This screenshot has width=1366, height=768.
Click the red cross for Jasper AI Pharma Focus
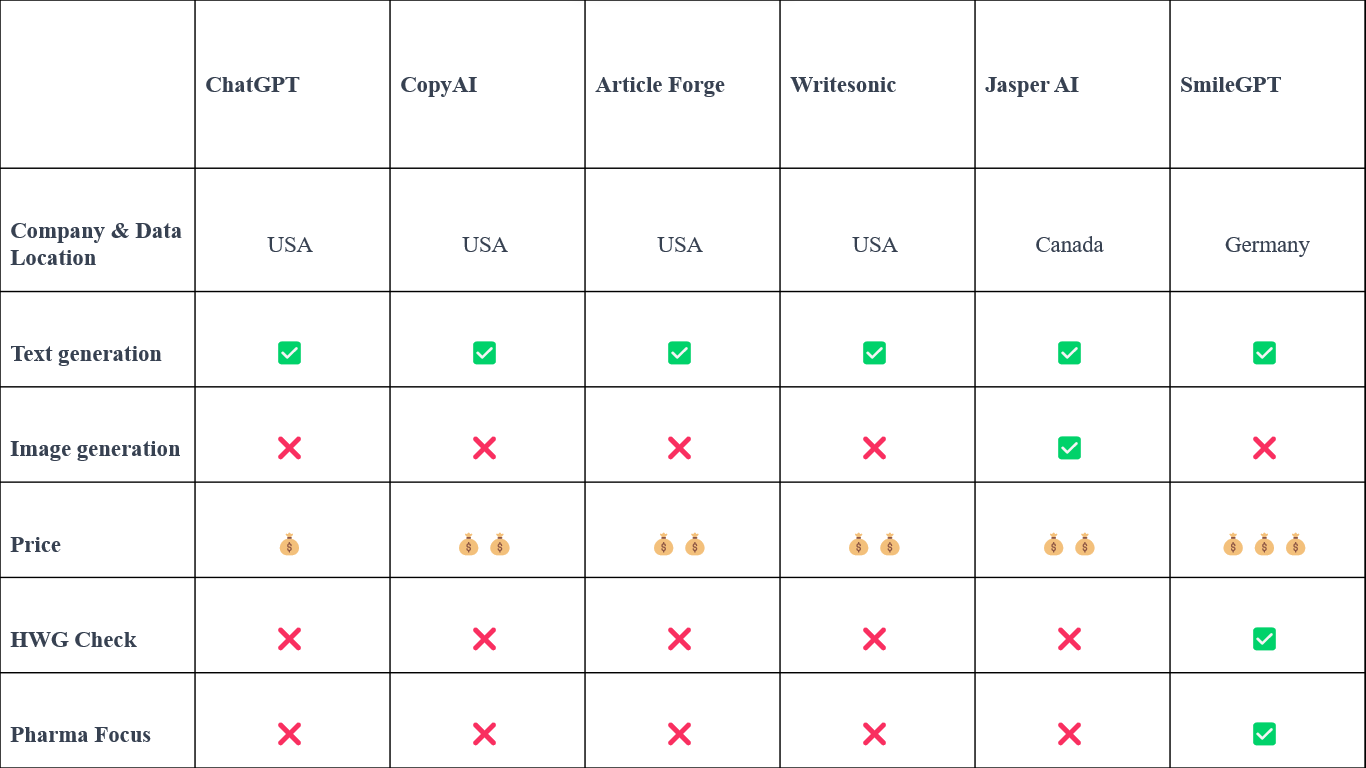coord(1069,734)
